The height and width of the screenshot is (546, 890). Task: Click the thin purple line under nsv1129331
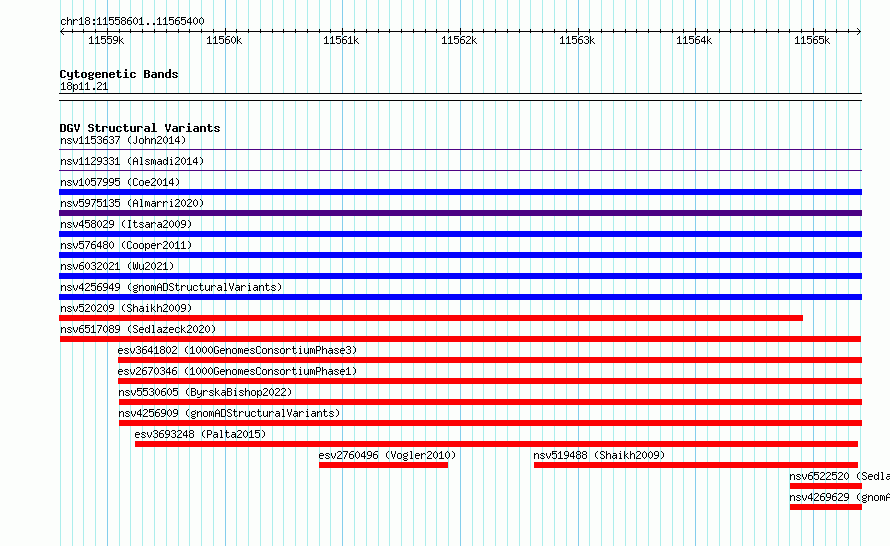tap(460, 170)
